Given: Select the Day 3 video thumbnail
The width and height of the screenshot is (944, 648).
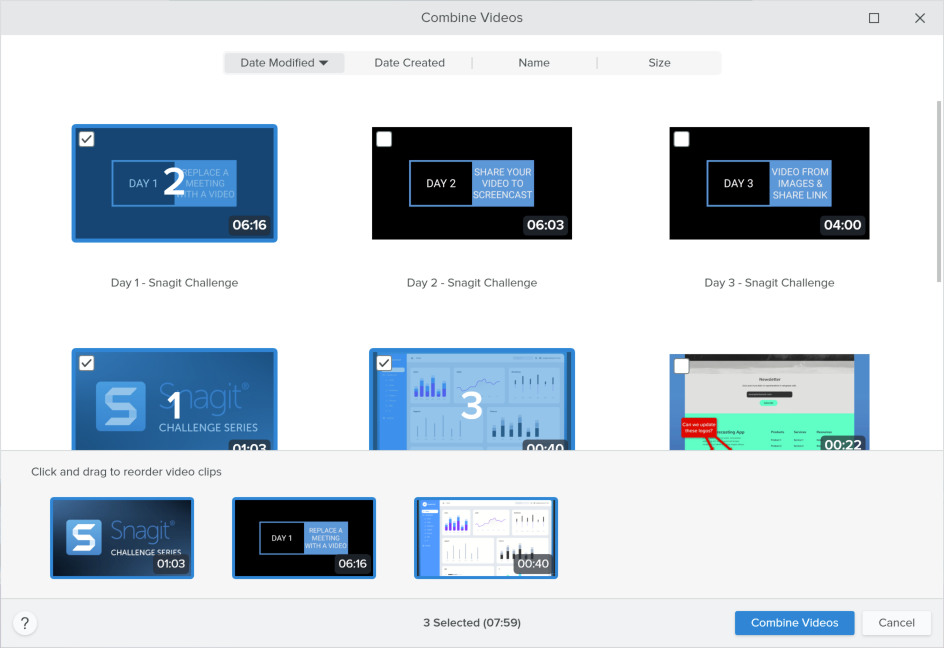Looking at the screenshot, I should coord(769,183).
